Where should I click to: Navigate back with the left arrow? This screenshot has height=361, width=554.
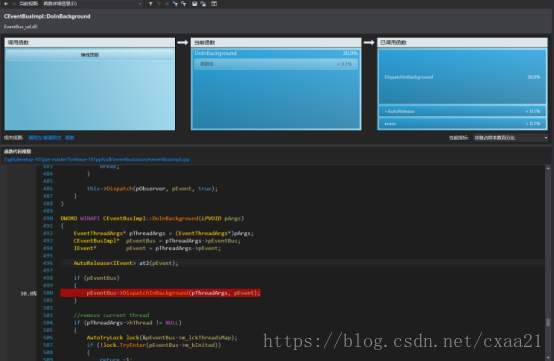click(x=6, y=4)
